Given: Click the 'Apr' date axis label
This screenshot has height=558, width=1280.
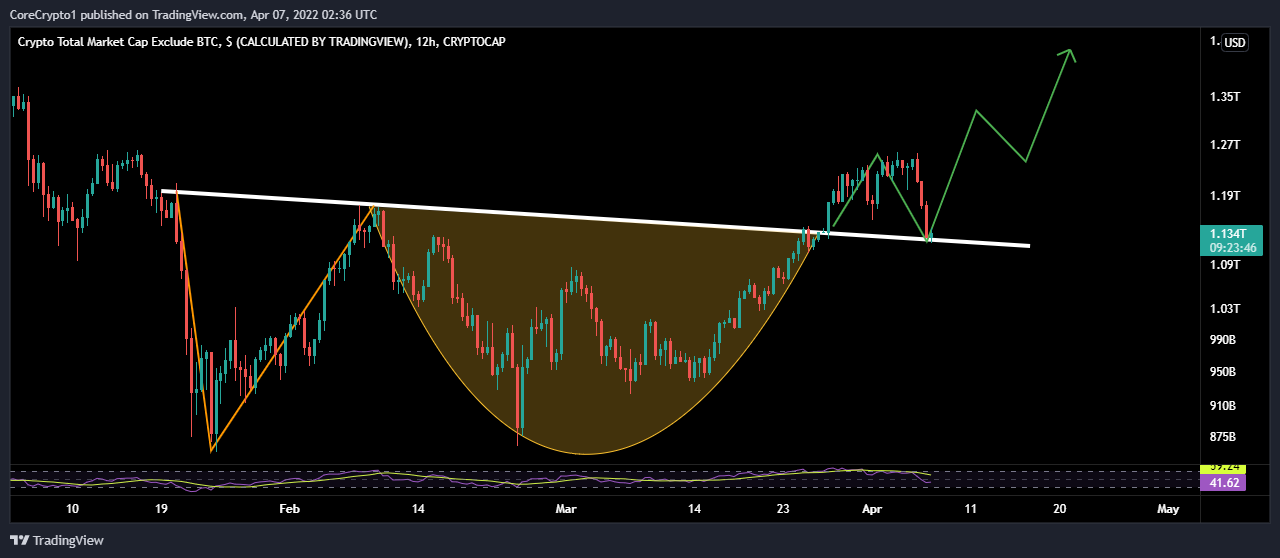Looking at the screenshot, I should [873, 509].
